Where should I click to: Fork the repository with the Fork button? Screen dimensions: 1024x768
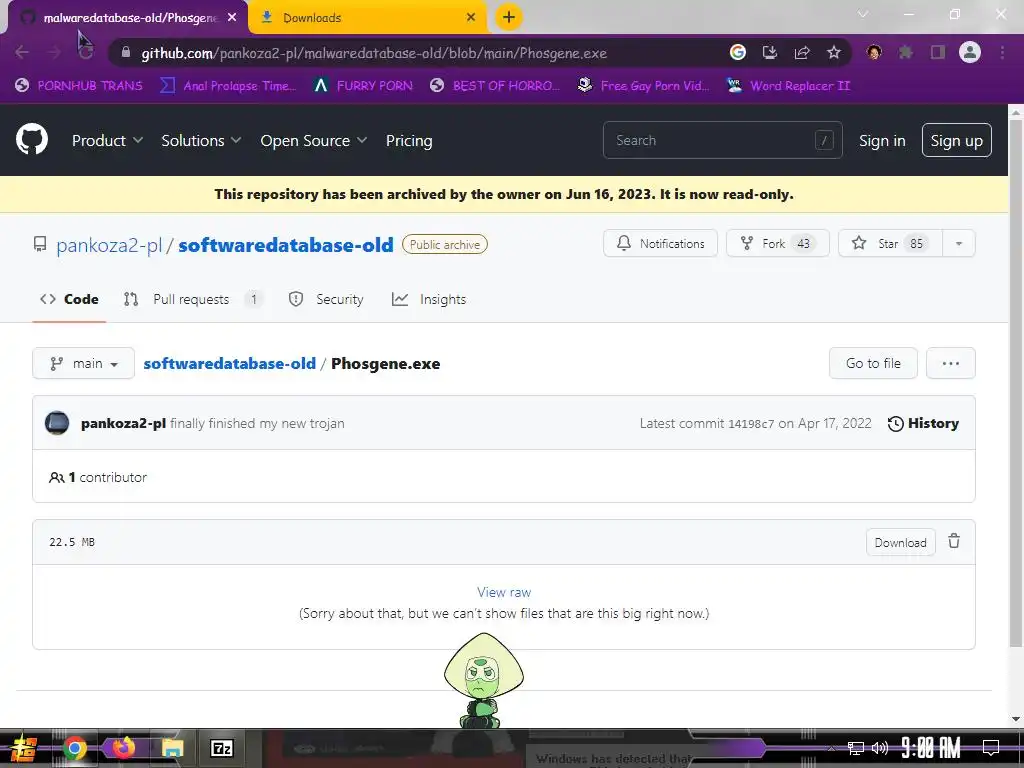(x=777, y=244)
